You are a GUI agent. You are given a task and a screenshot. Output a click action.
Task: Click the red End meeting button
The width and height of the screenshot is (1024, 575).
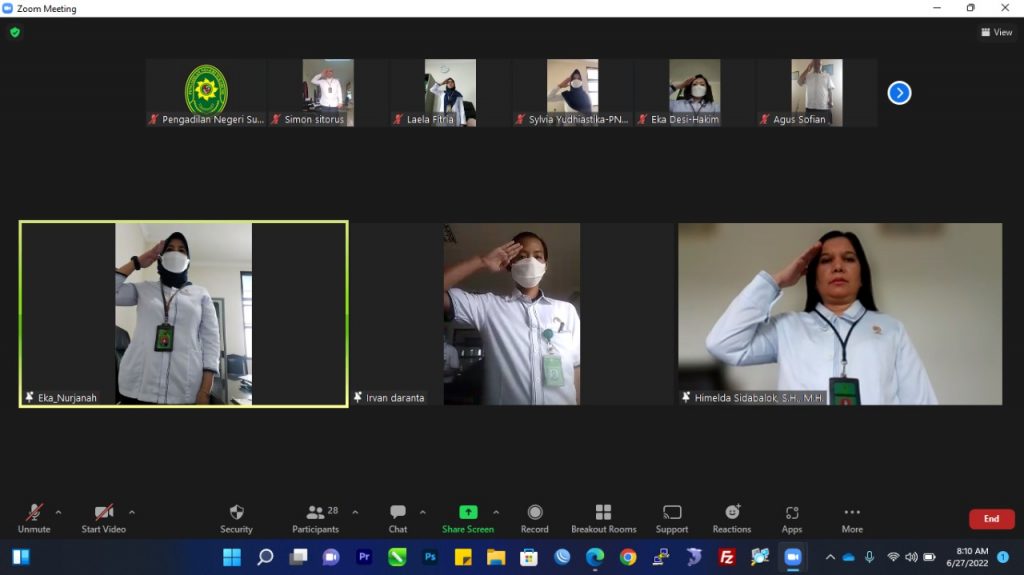991,519
